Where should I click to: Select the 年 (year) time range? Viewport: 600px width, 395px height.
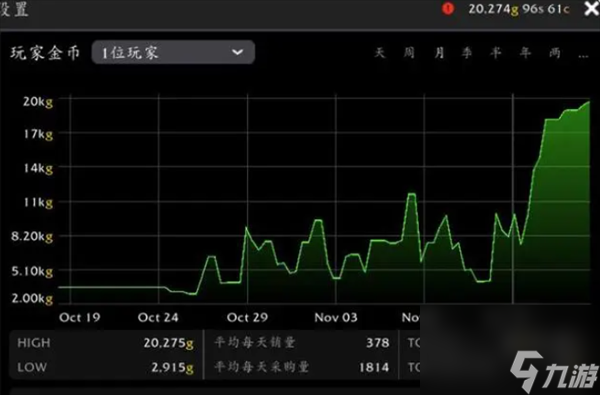pyautogui.click(x=525, y=52)
